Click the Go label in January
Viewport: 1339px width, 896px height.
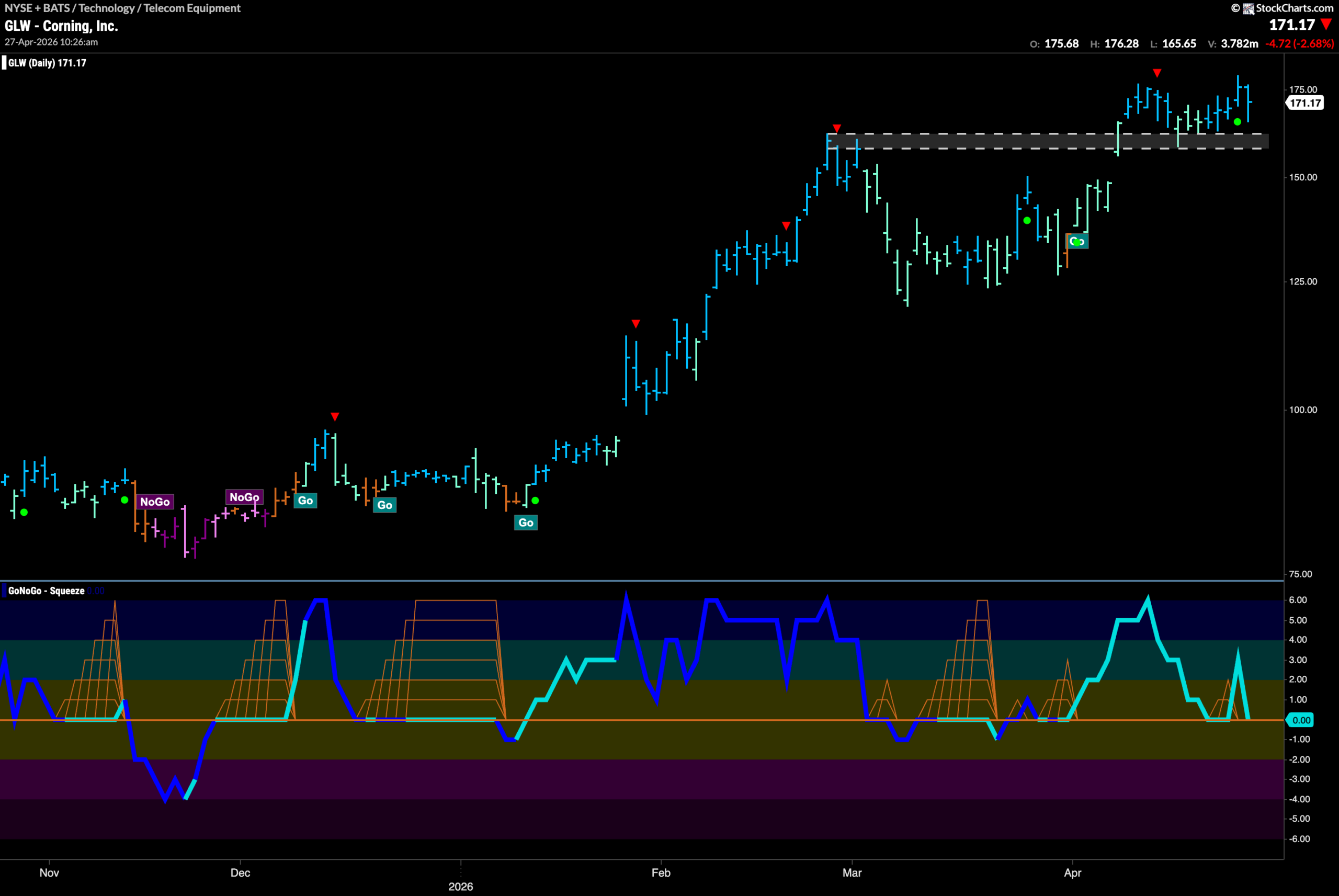click(x=526, y=523)
